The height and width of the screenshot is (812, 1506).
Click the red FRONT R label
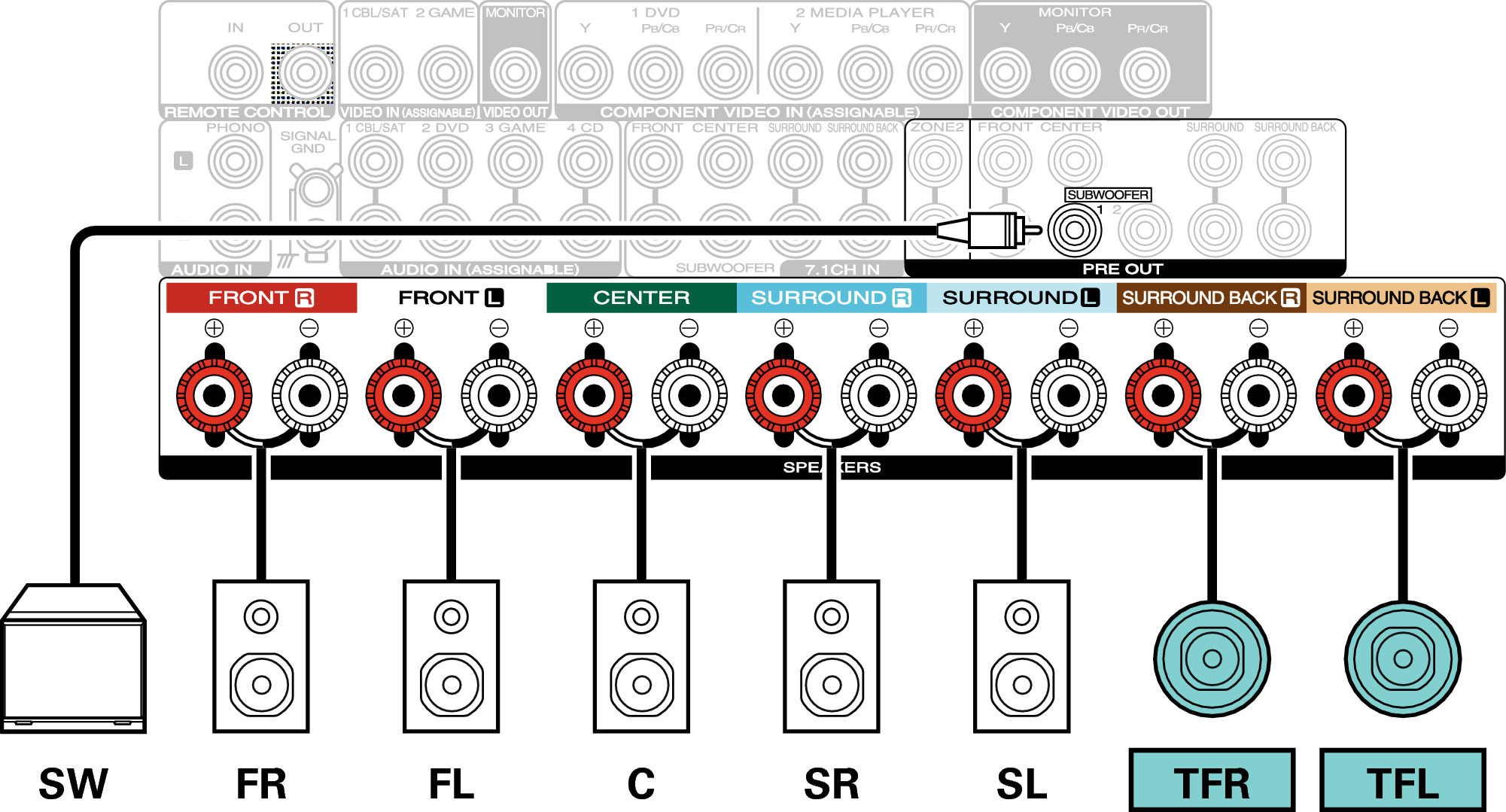261,298
